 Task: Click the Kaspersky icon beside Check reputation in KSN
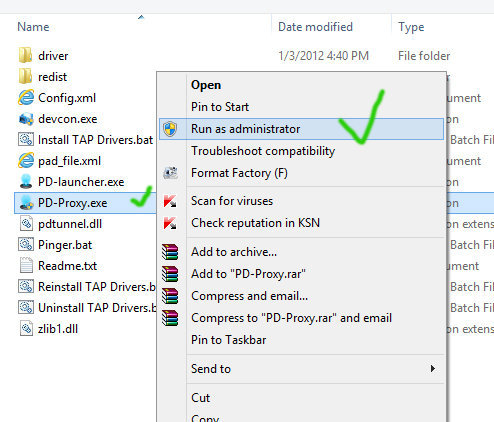pos(170,223)
